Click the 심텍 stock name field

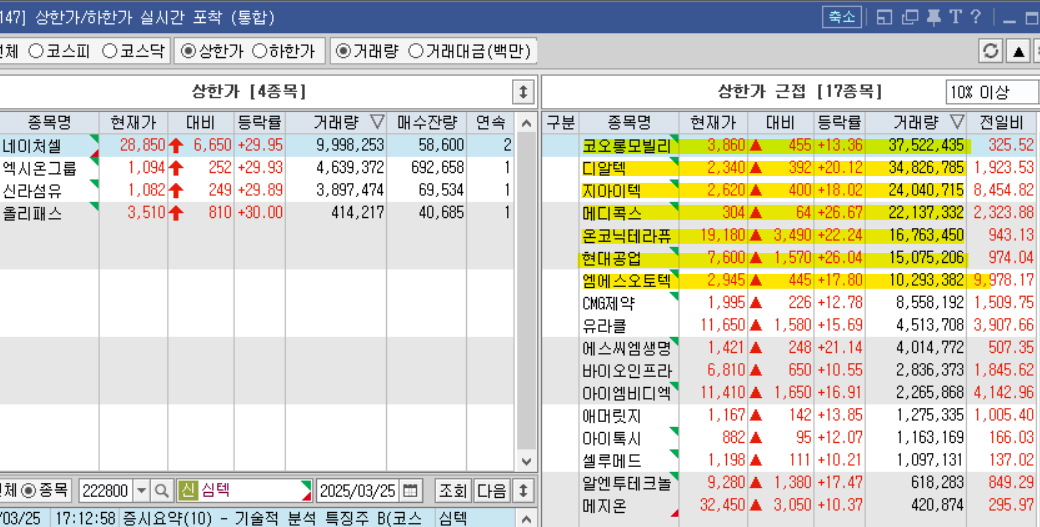[244, 491]
